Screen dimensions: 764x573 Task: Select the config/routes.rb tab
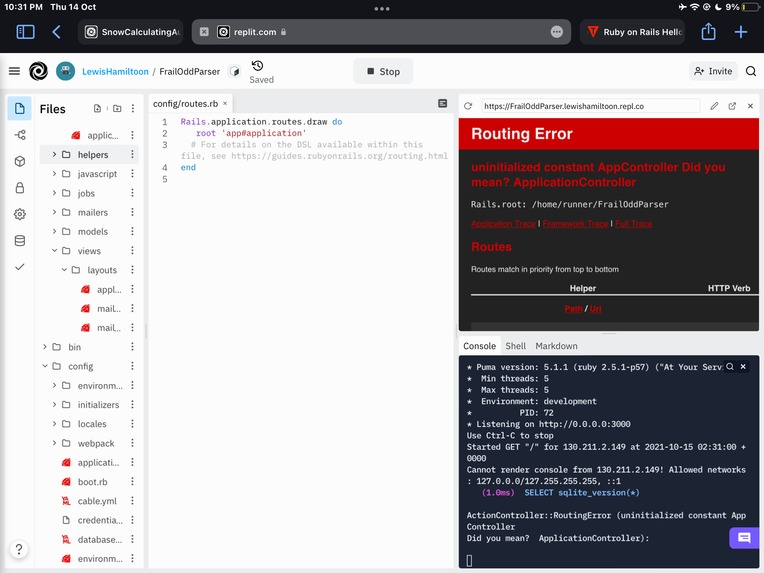click(185, 103)
